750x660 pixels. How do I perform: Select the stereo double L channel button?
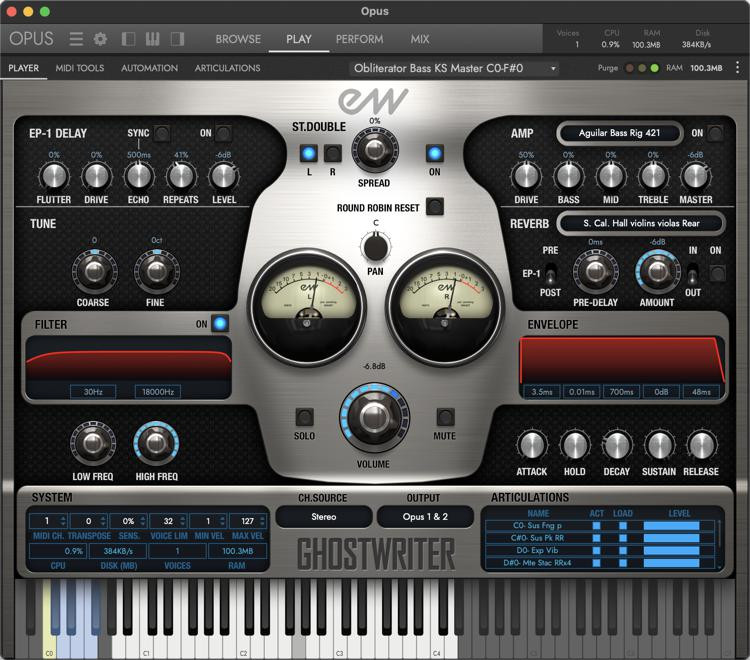coord(309,153)
